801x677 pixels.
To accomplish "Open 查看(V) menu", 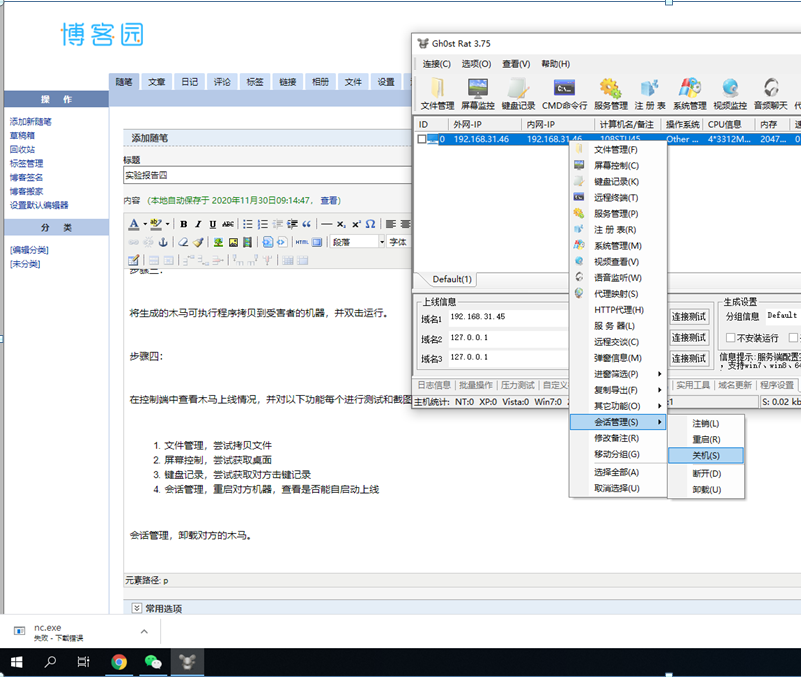I will pyautogui.click(x=516, y=64).
